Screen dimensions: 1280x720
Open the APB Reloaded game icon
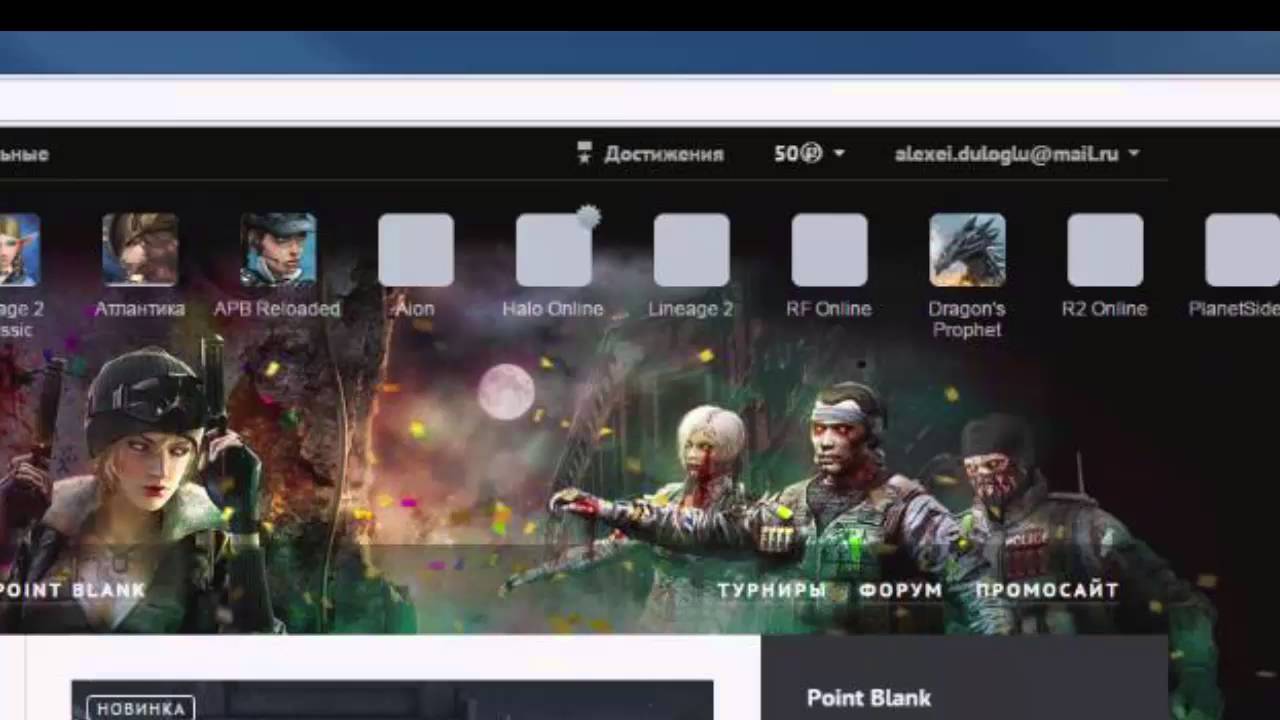tap(278, 250)
